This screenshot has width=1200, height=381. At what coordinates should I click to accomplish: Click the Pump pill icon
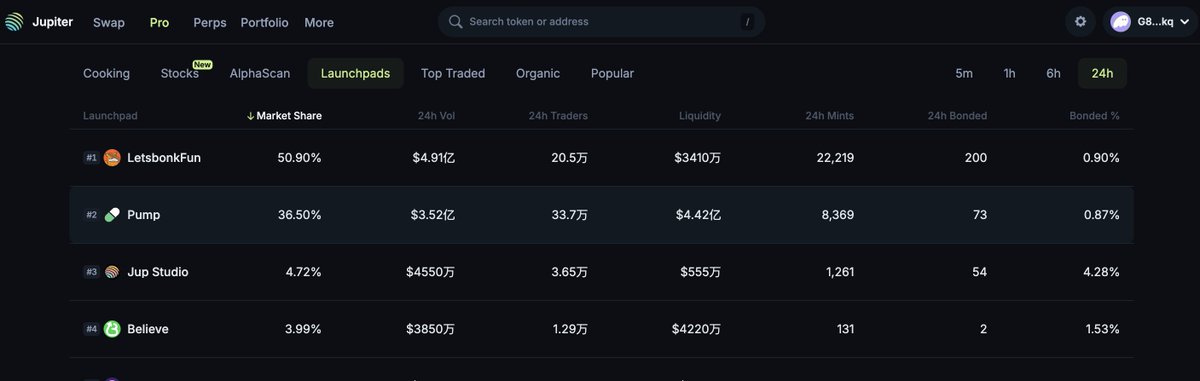pos(112,215)
